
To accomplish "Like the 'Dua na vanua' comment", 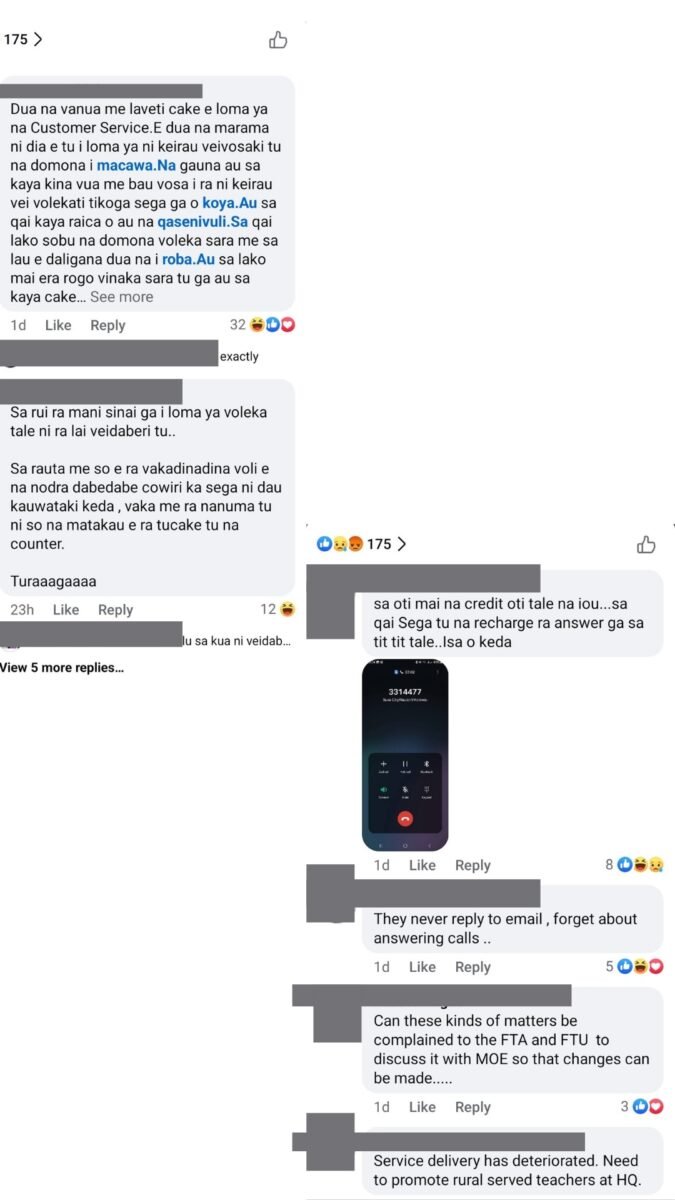I will [58, 325].
